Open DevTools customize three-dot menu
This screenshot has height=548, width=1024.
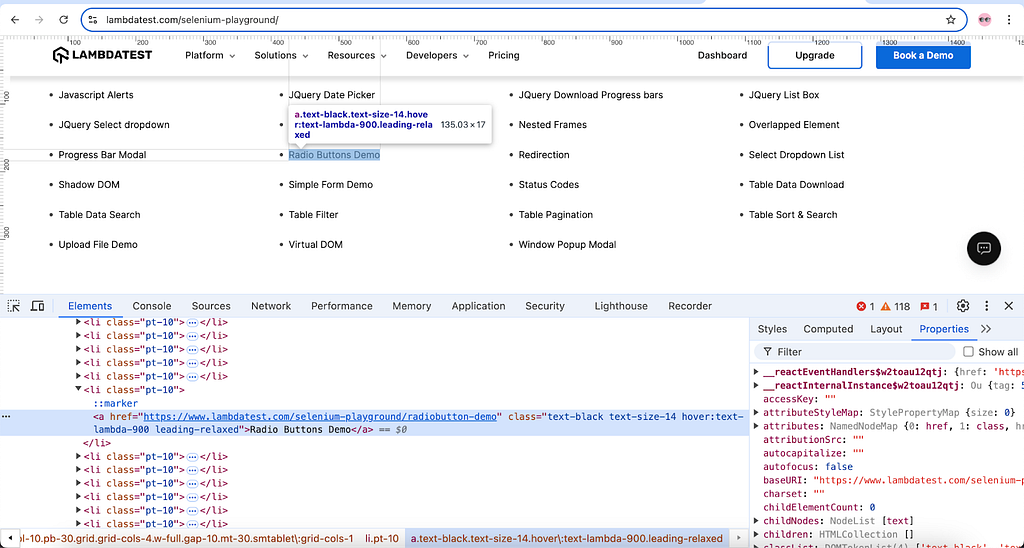pos(987,306)
